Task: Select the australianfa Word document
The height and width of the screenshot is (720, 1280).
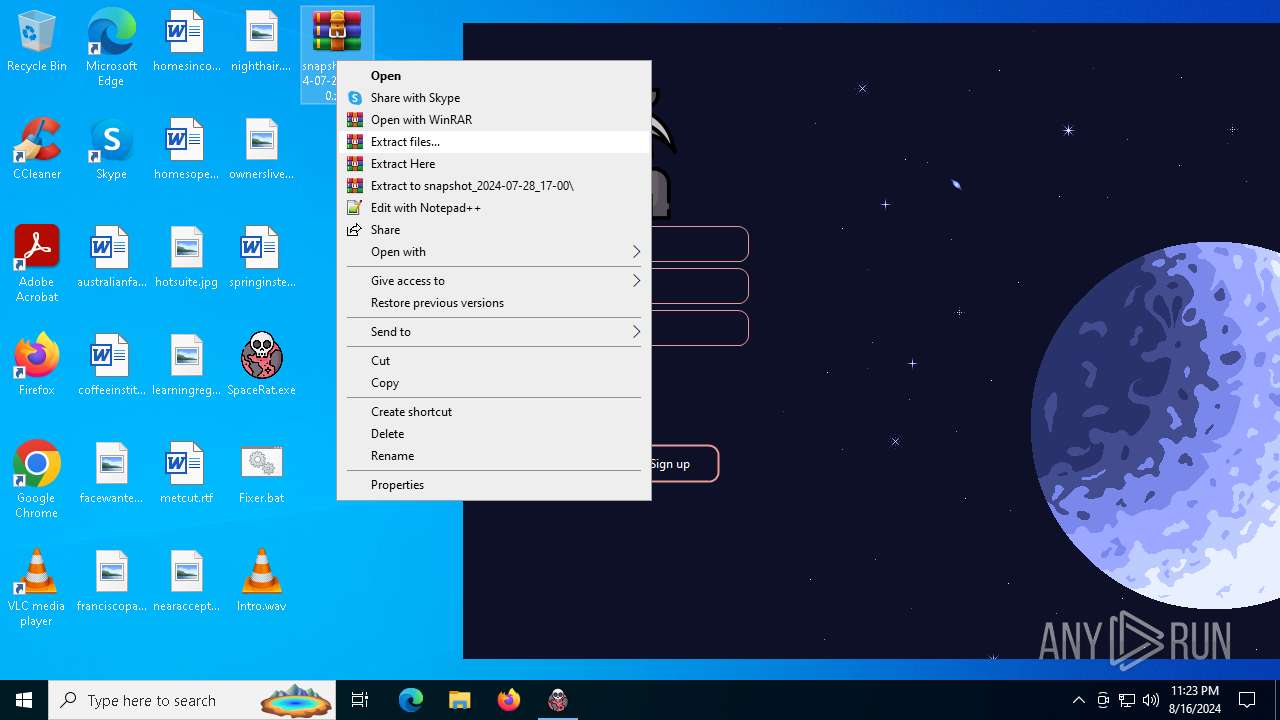Action: [x=111, y=258]
